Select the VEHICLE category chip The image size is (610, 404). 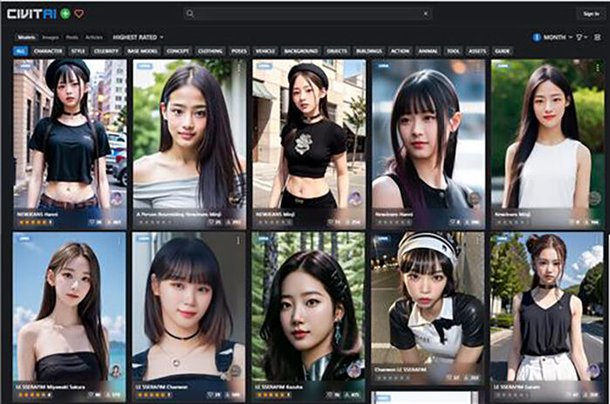tap(265, 51)
